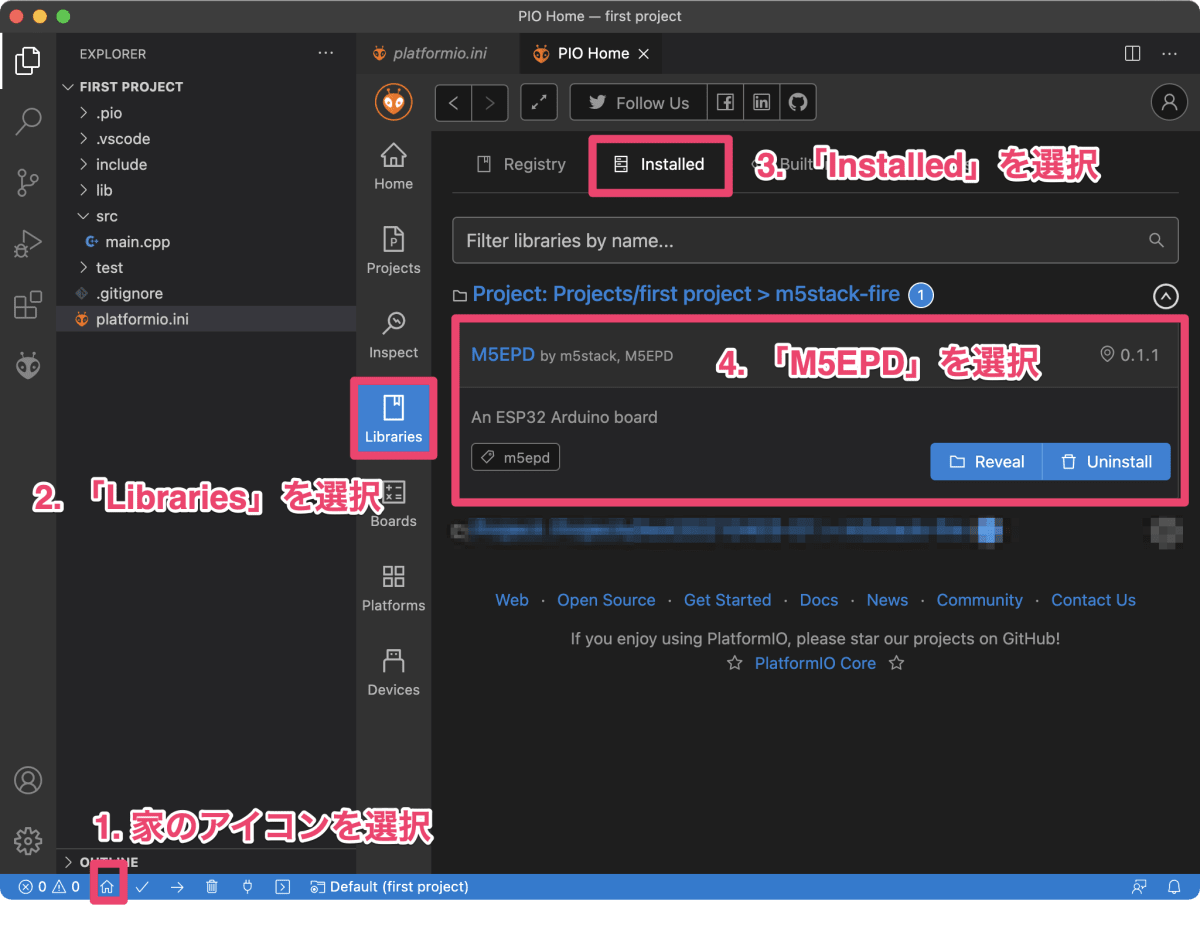Open PlatformIO GitHub page
Screen dimensions: 1200x929
pyautogui.click(x=797, y=103)
